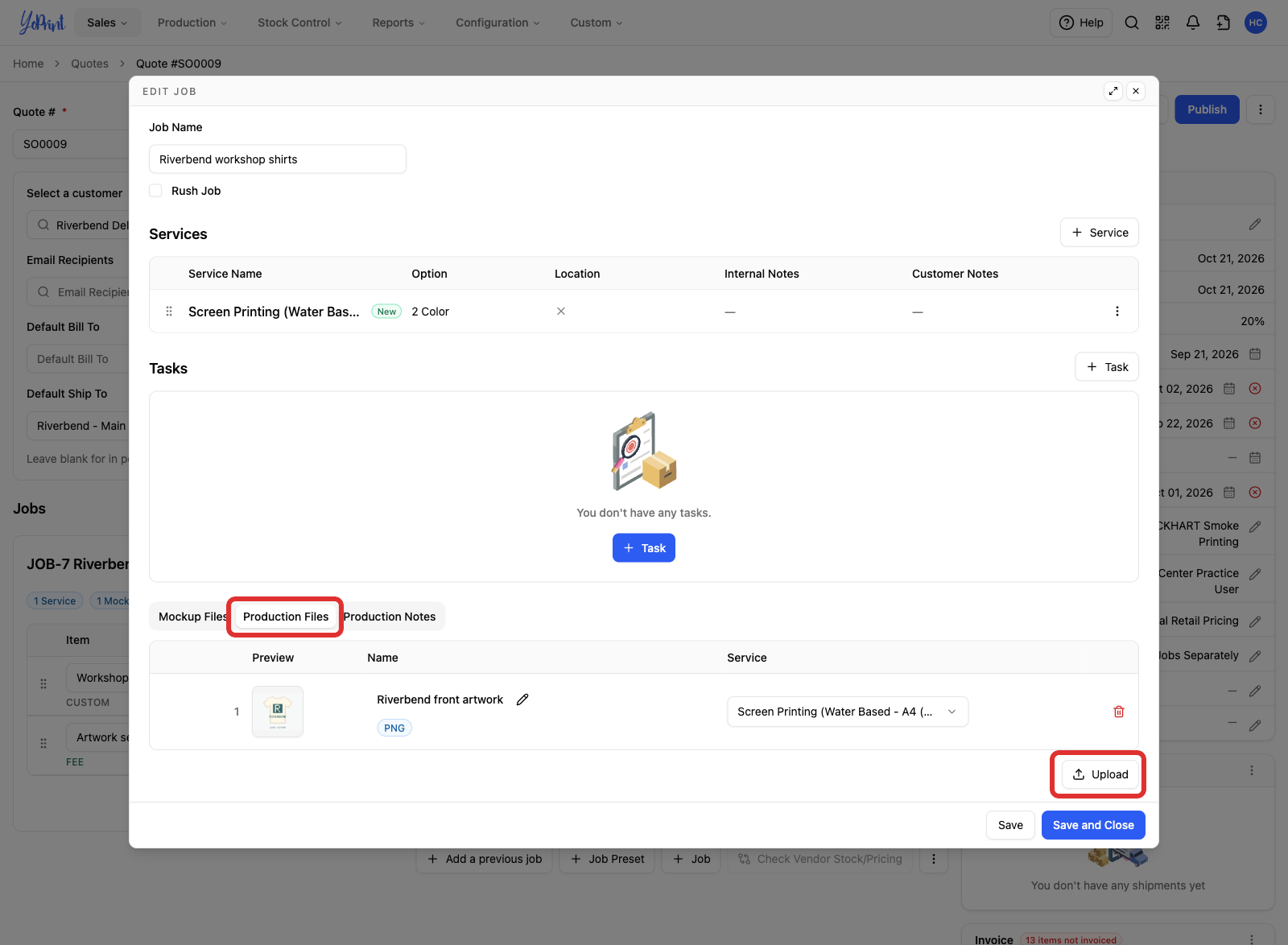Click the blue Task button
Image resolution: width=1288 pixels, height=945 pixels.
tap(644, 548)
